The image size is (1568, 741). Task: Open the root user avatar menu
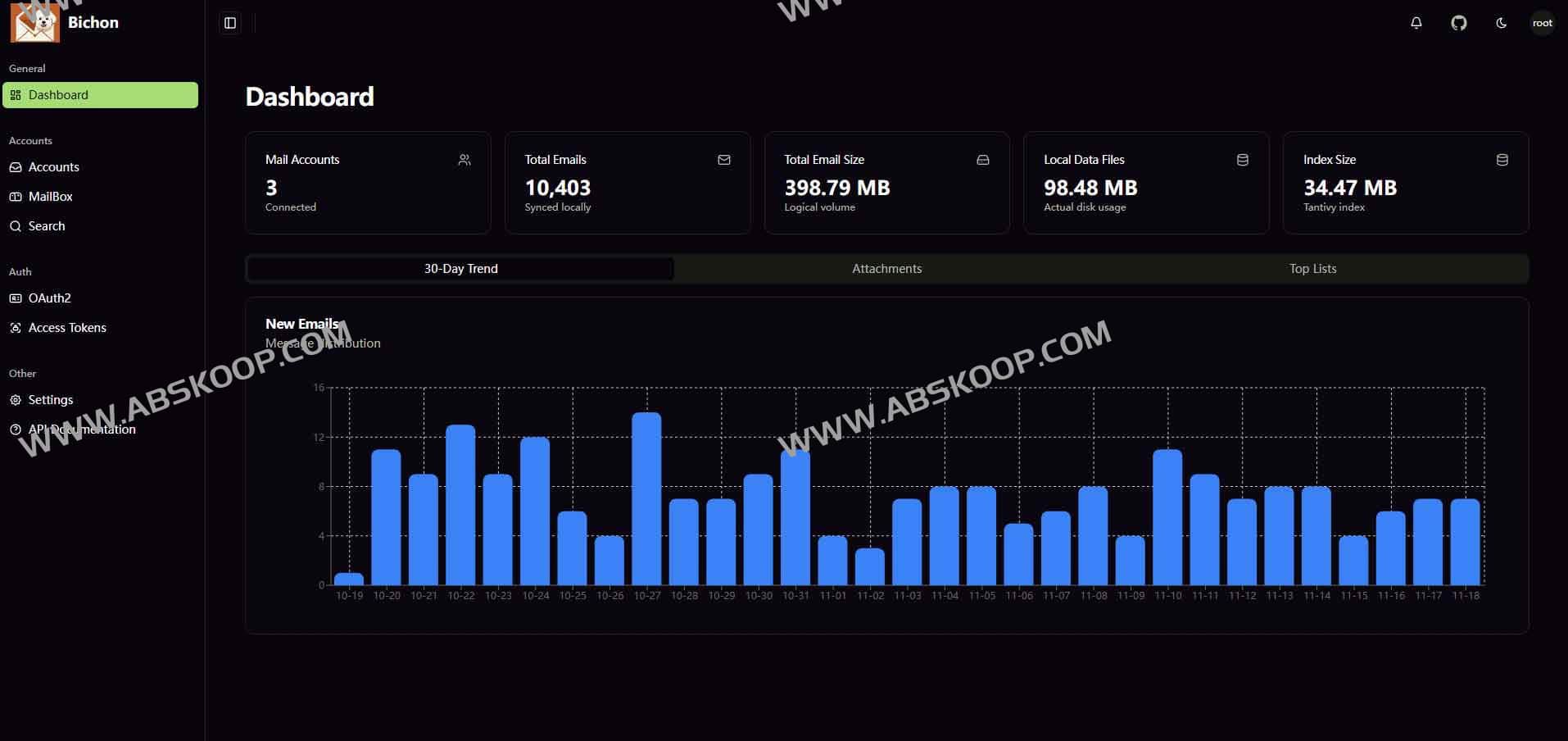1542,23
